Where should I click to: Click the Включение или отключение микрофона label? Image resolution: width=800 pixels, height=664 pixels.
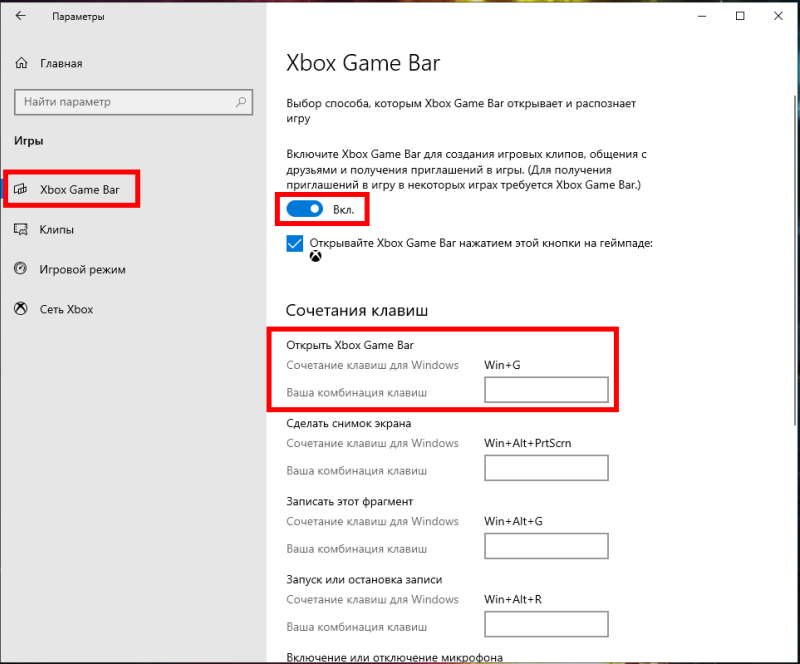[x=394, y=657]
